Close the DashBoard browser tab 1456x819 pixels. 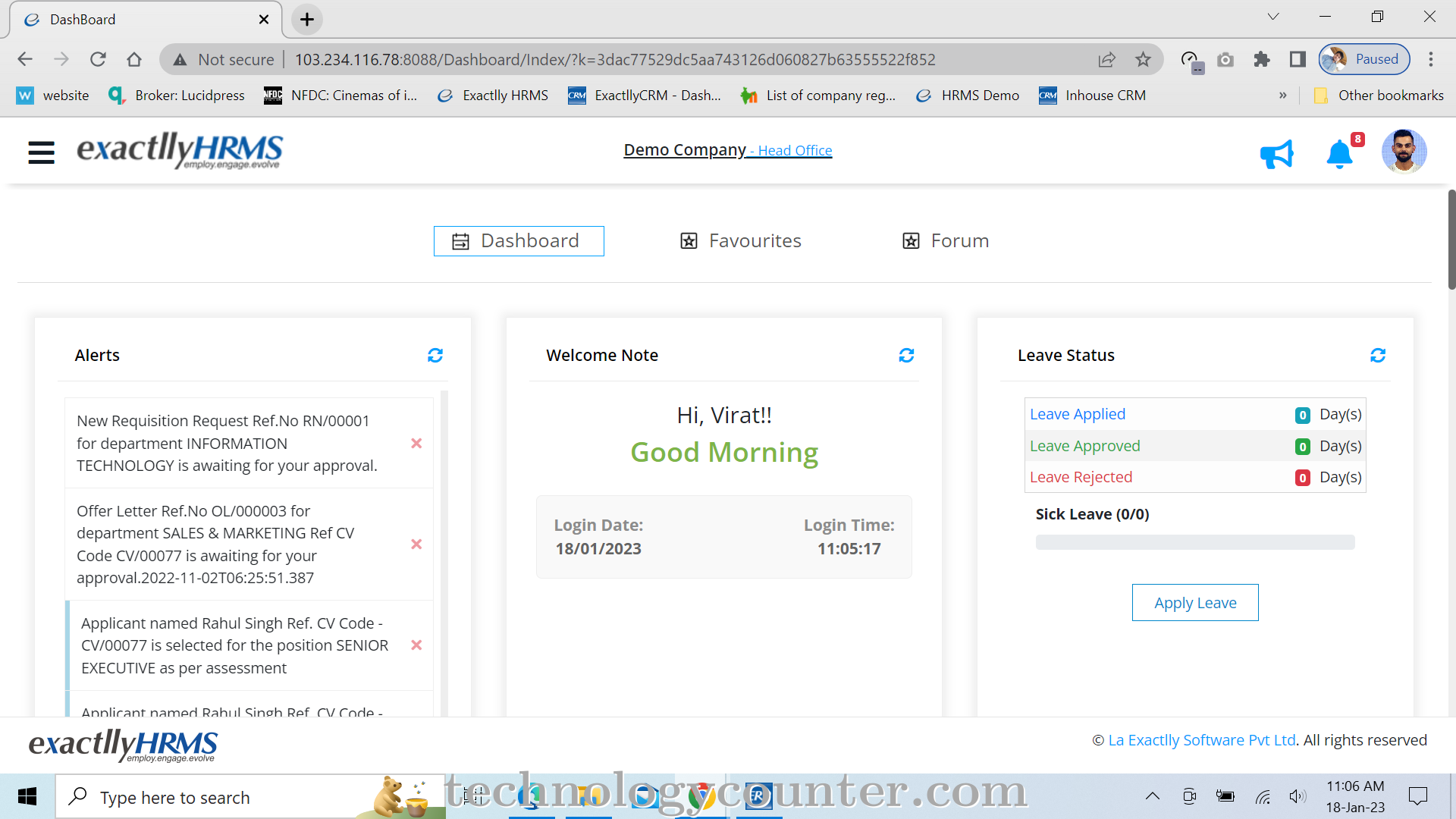click(264, 20)
